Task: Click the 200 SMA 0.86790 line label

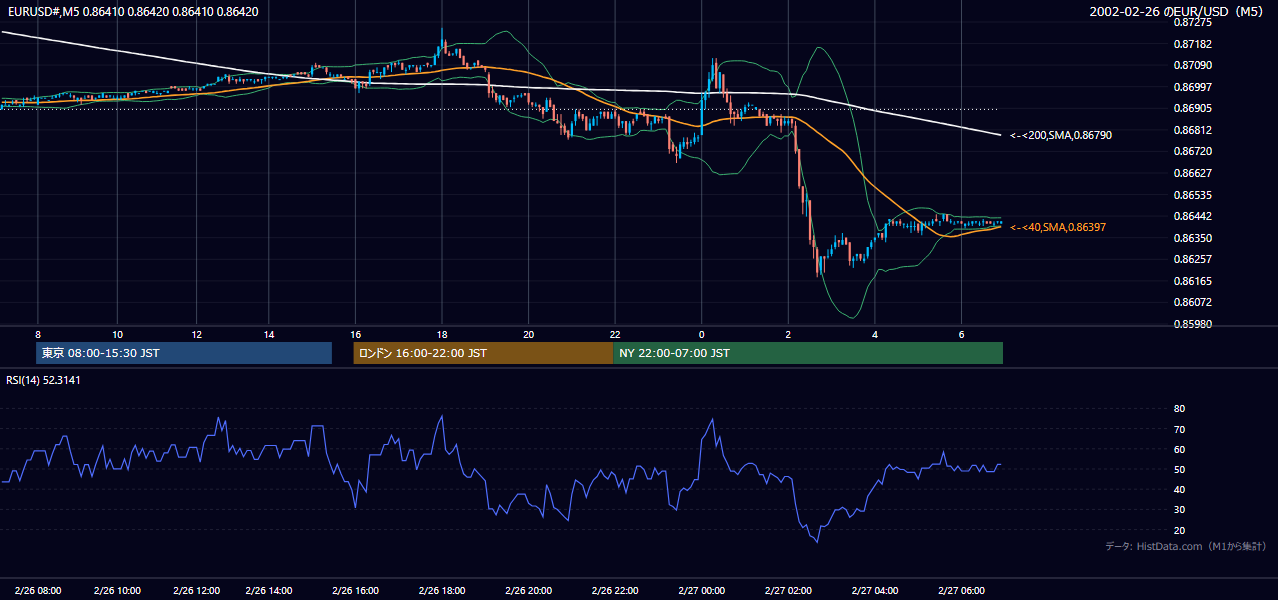Action: 1061,135
